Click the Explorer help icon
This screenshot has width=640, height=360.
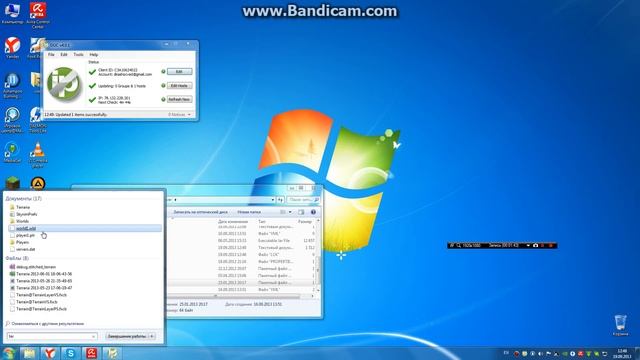tap(313, 212)
